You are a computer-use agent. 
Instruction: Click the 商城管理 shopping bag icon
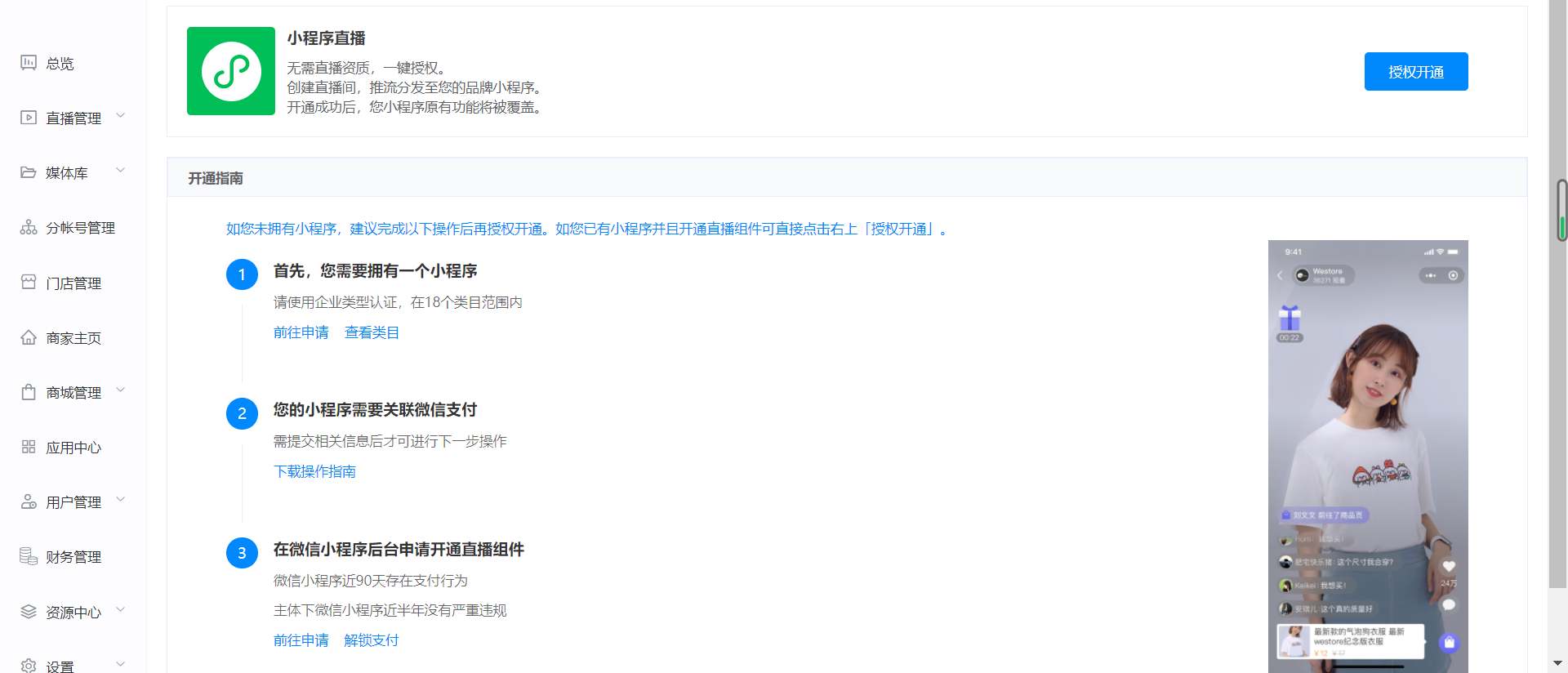29,392
